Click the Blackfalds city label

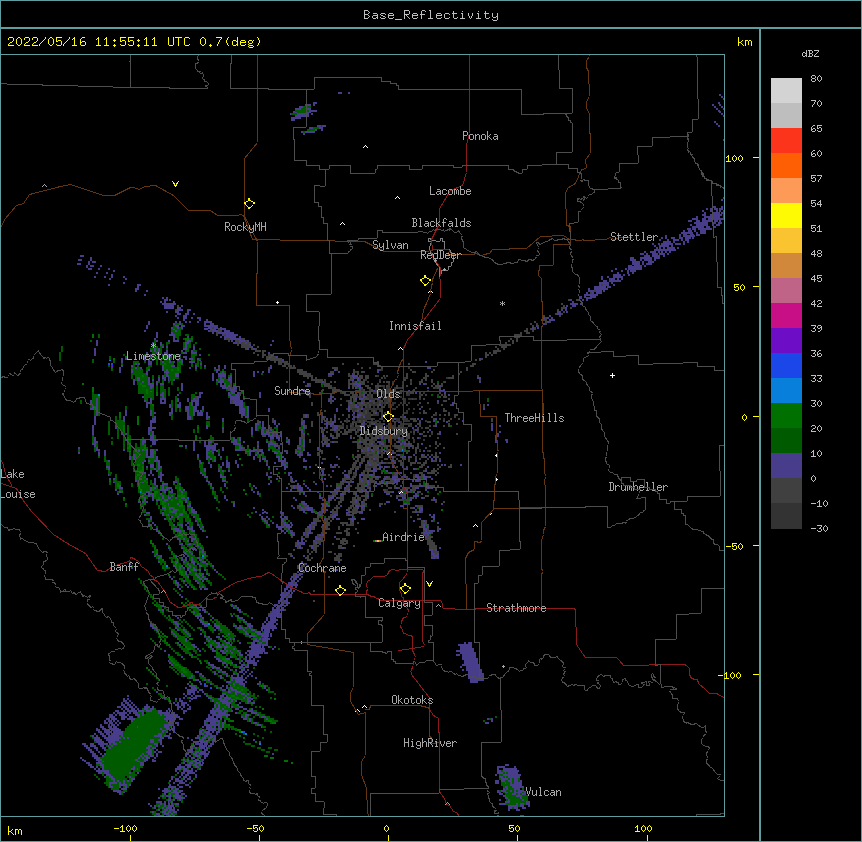pos(441,223)
